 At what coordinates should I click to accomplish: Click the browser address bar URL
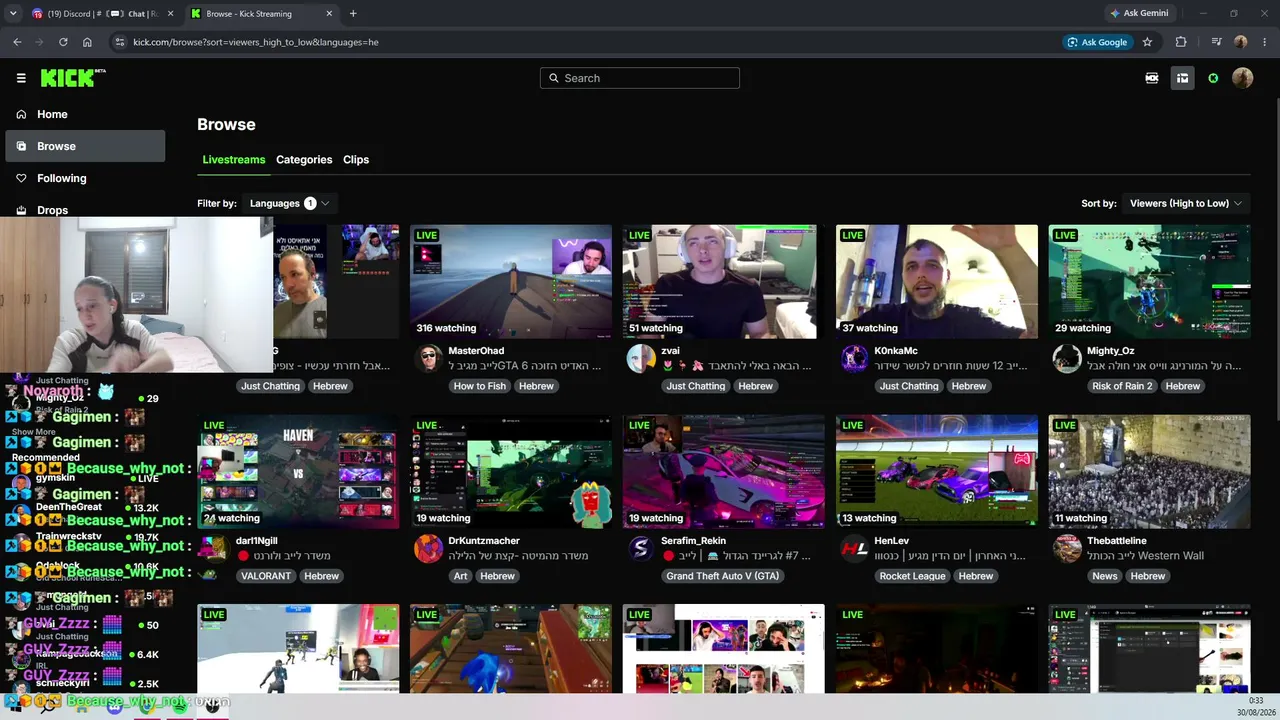pos(256,42)
